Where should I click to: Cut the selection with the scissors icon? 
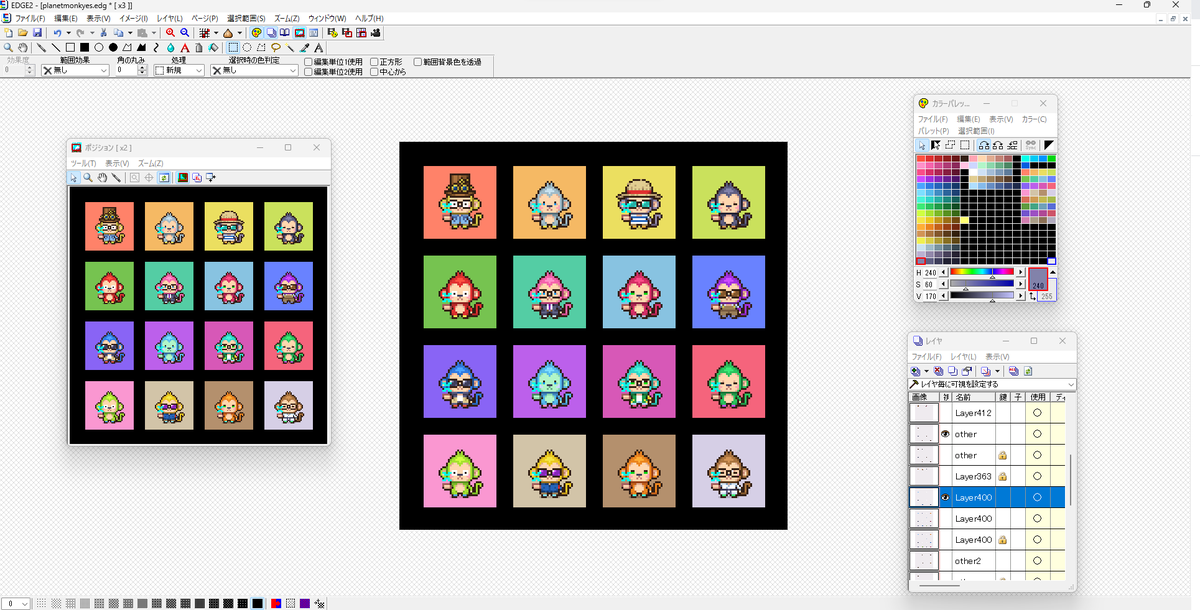[103, 33]
